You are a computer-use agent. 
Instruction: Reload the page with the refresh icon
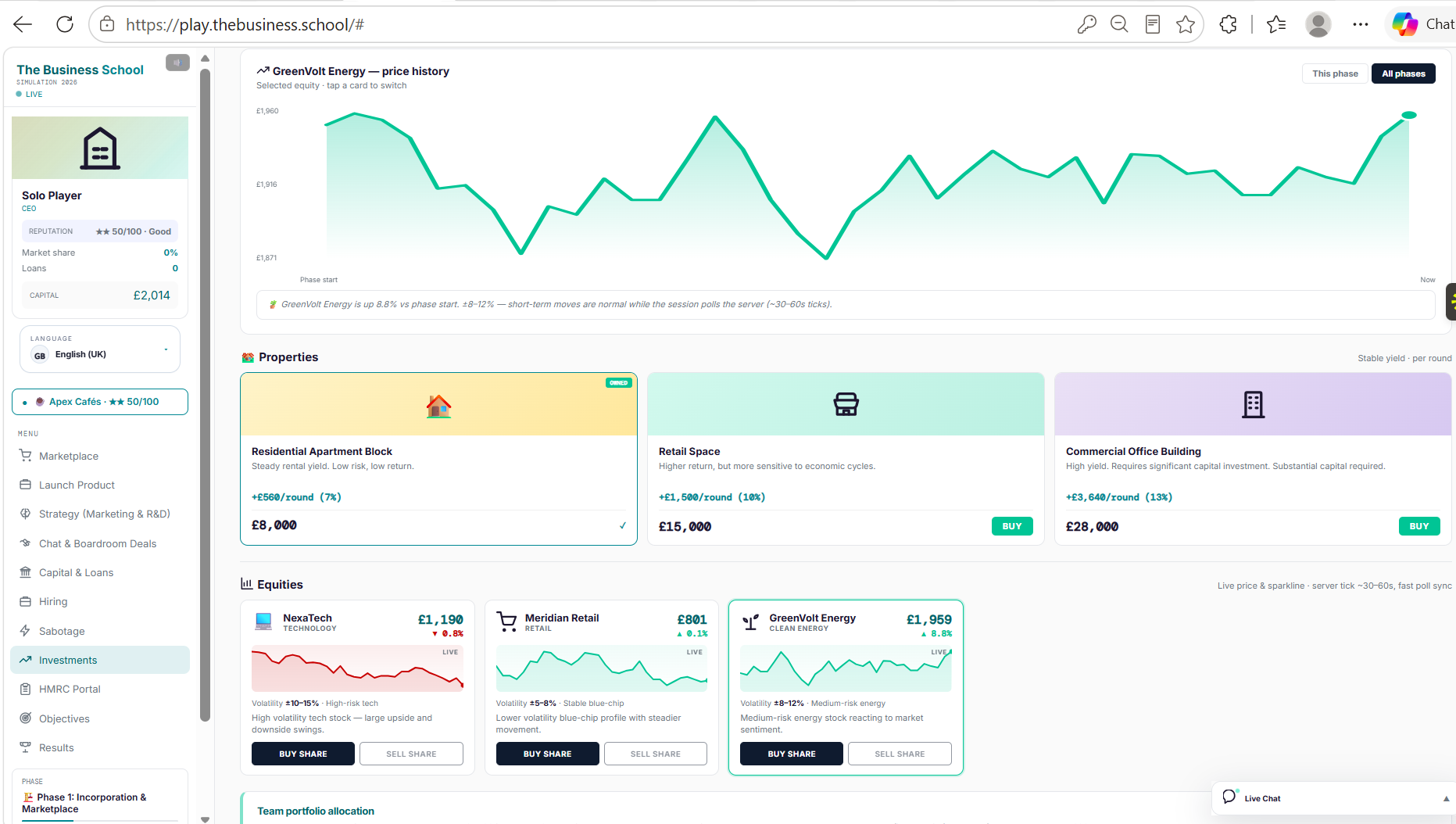tap(65, 24)
